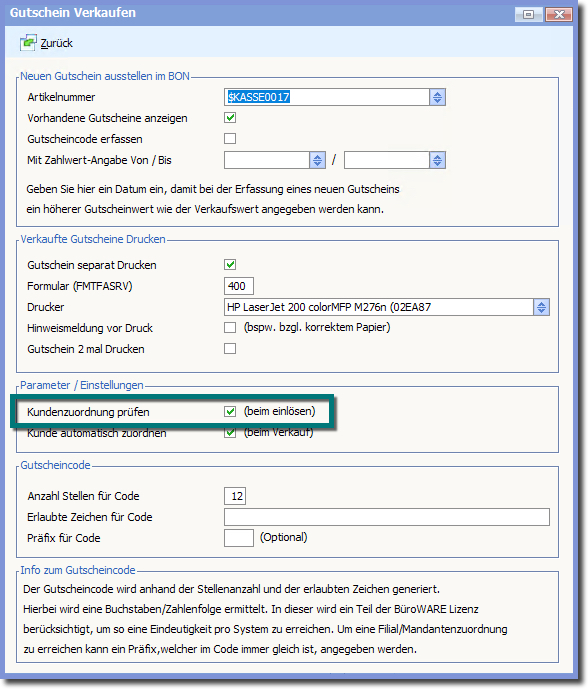Open the Zahlwert Bis field spinner icon
Viewport: 588px width, 689px height.
point(437,160)
